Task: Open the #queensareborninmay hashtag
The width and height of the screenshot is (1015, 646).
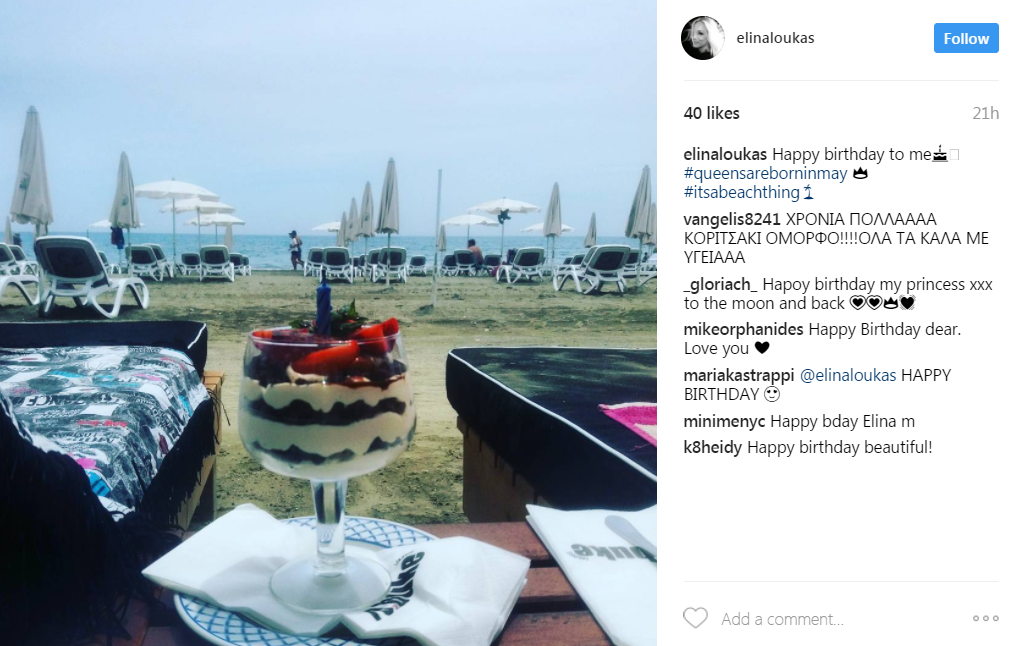Action: pyautogui.click(x=765, y=173)
